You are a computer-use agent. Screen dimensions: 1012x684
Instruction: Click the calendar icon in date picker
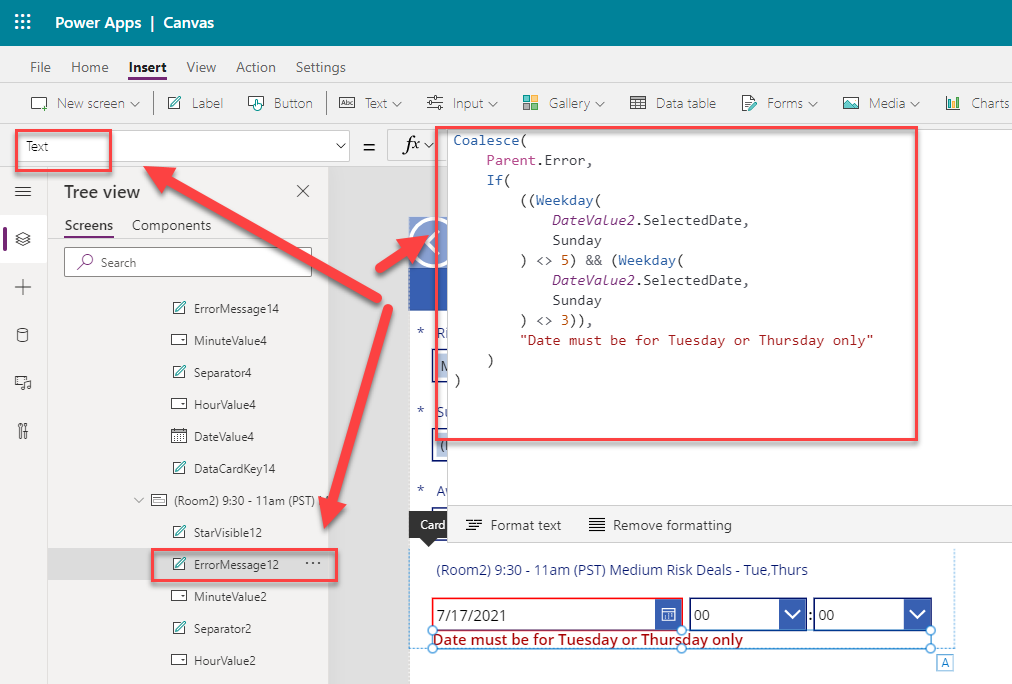tap(669, 614)
